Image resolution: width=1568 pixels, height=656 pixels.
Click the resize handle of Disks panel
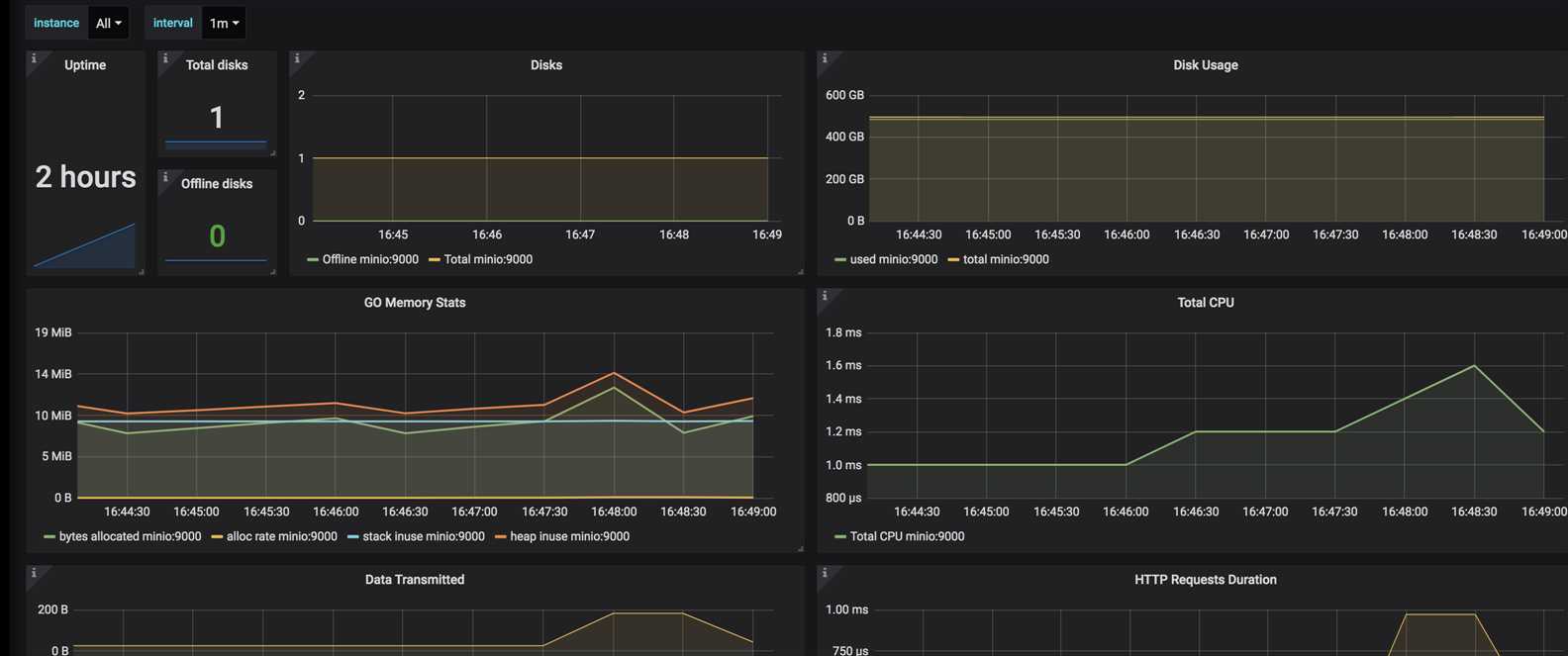(800, 271)
